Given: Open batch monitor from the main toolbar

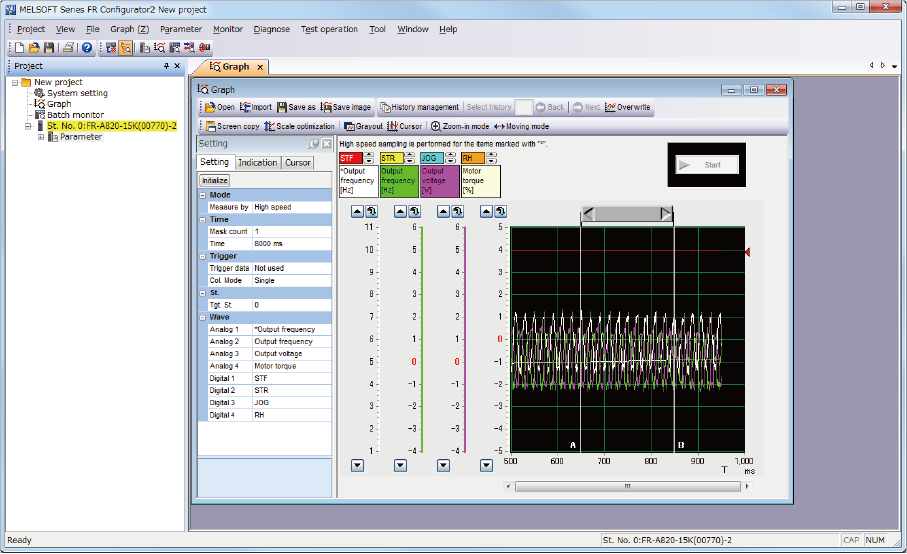Looking at the screenshot, I should pyautogui.click(x=174, y=48).
